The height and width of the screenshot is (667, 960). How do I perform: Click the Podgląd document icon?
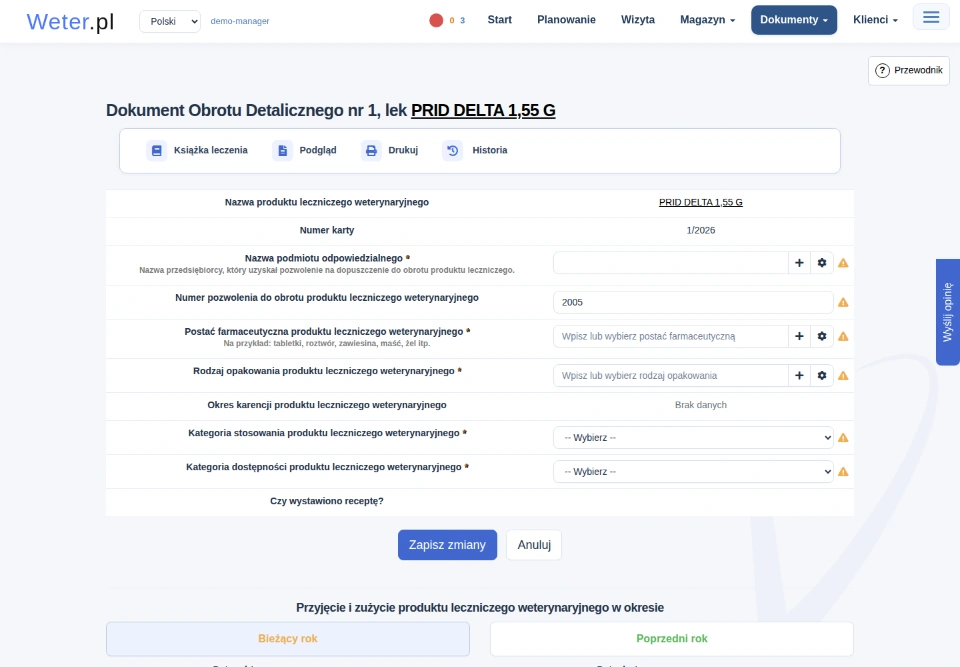pos(282,150)
